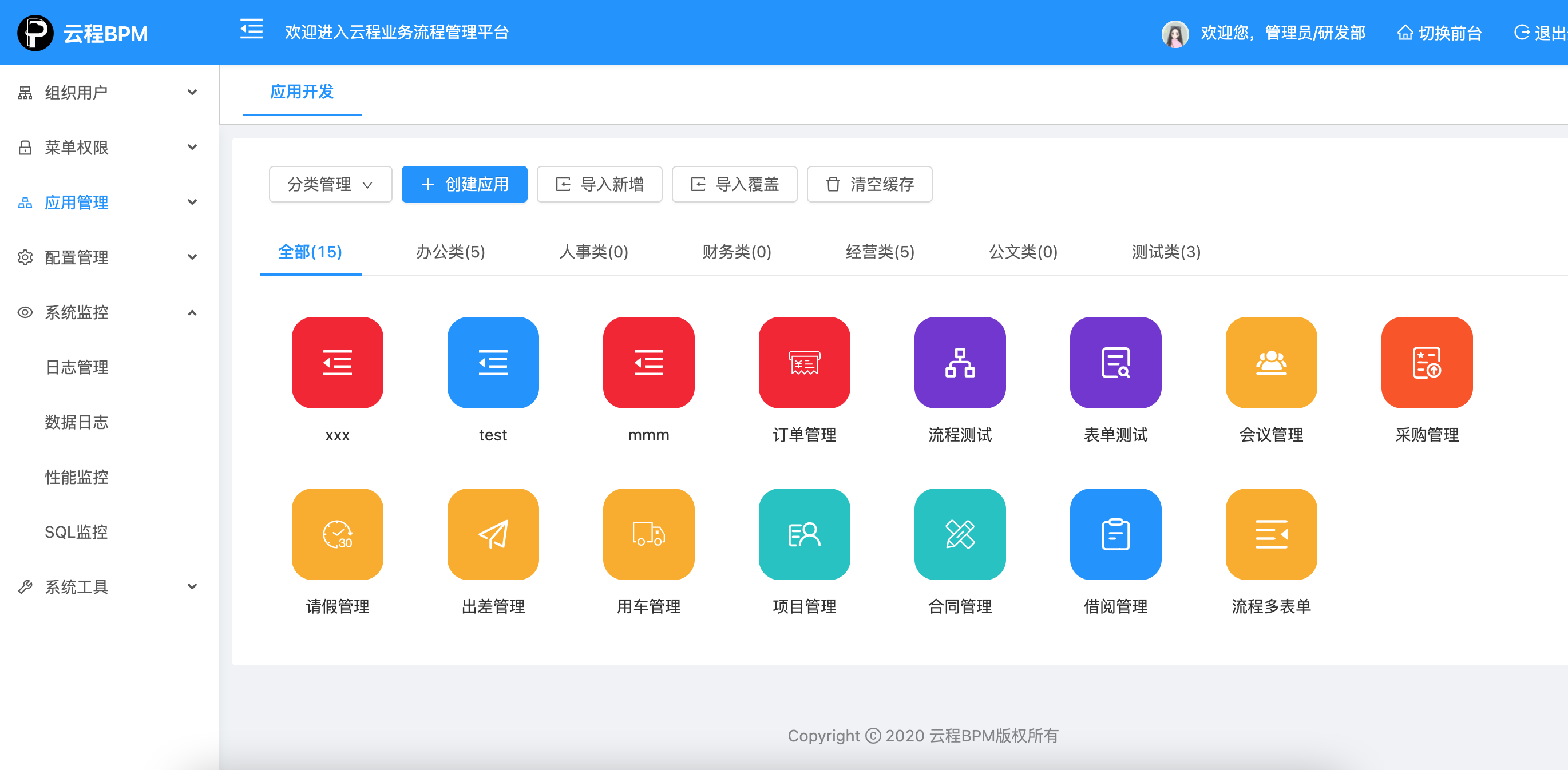Image resolution: width=1568 pixels, height=770 pixels.
Task: Toggle the sidebar collapse icon
Action: pos(251,29)
